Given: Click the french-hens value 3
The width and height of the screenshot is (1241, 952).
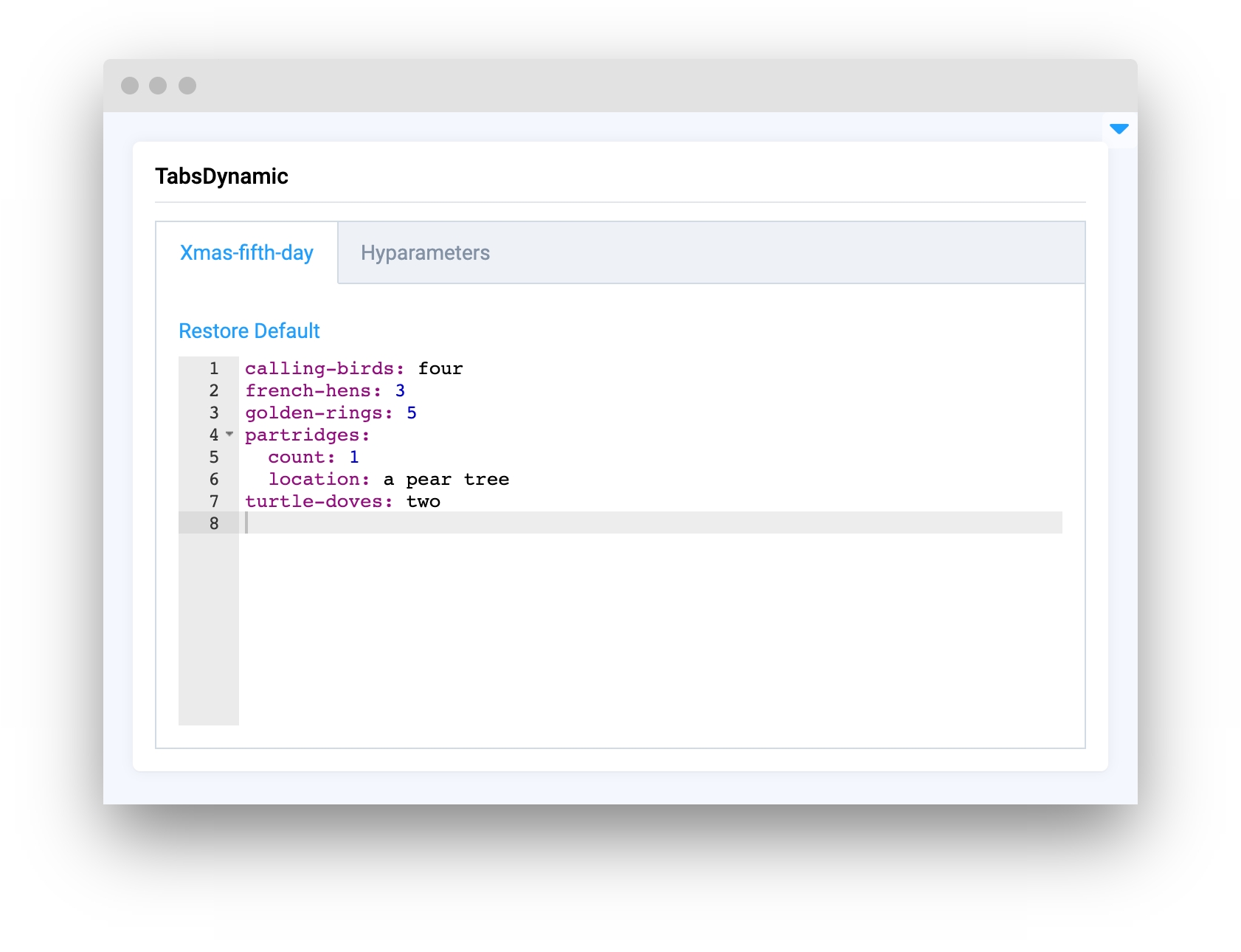Looking at the screenshot, I should tap(400, 390).
